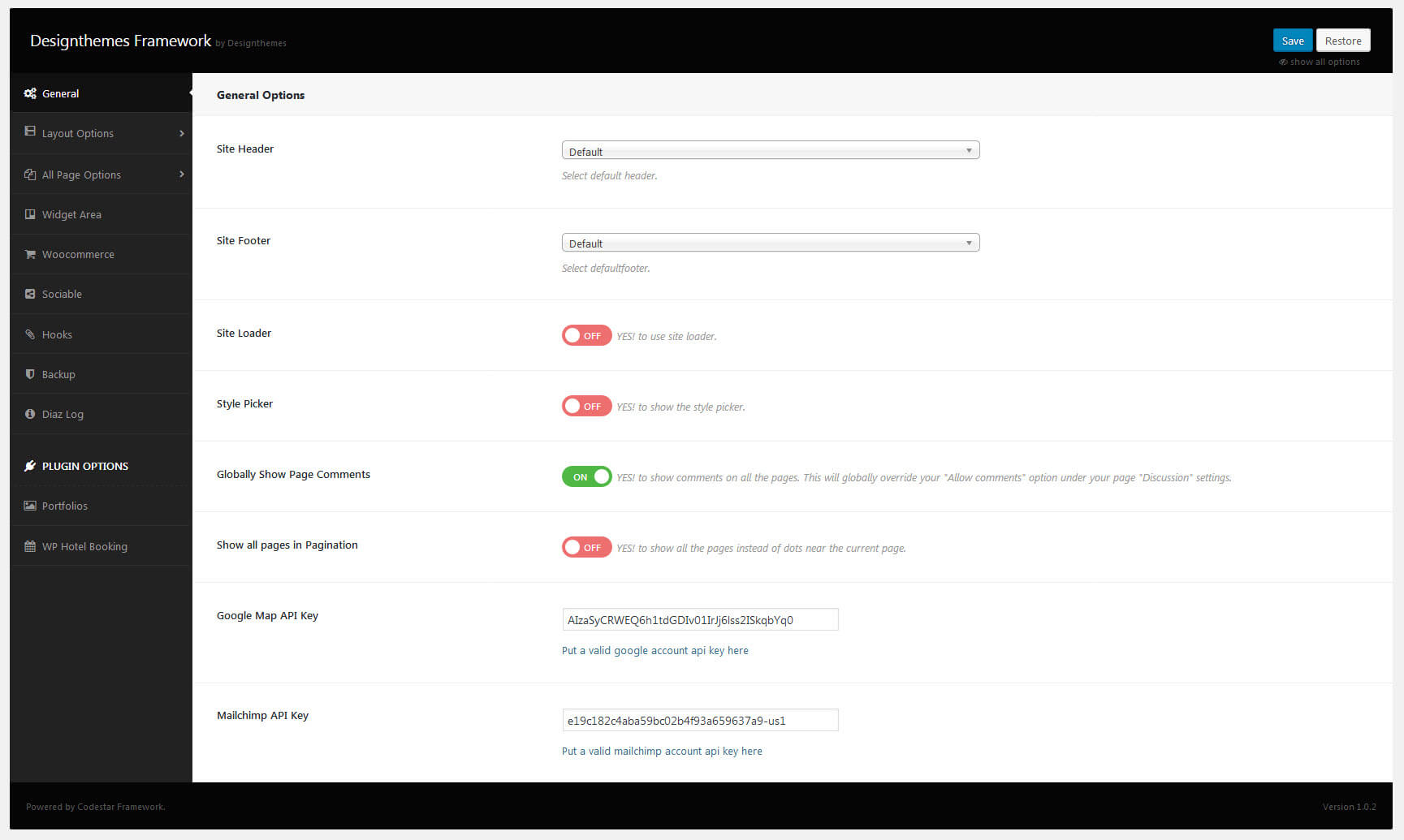Click the 'Globally Show Page Comments' label

point(293,474)
